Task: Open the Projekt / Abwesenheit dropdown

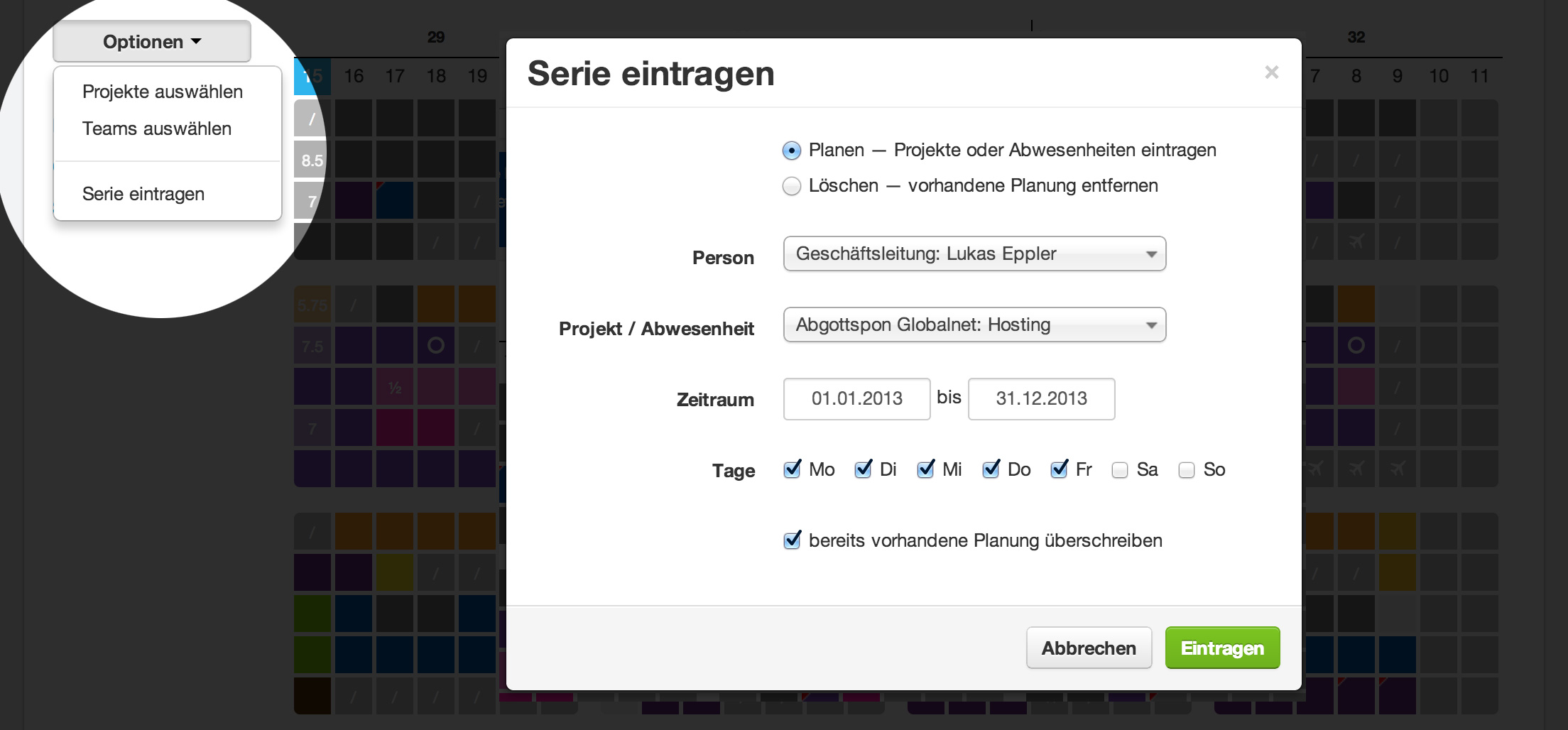Action: point(974,325)
